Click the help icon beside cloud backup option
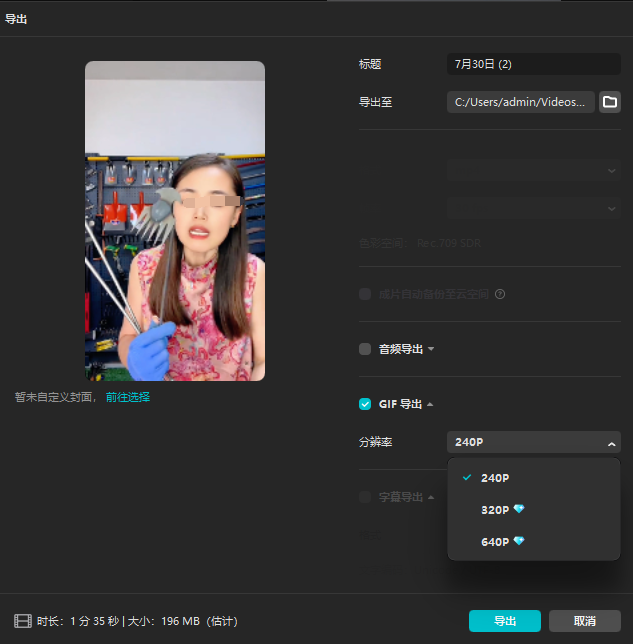This screenshot has width=633, height=644. click(x=499, y=294)
